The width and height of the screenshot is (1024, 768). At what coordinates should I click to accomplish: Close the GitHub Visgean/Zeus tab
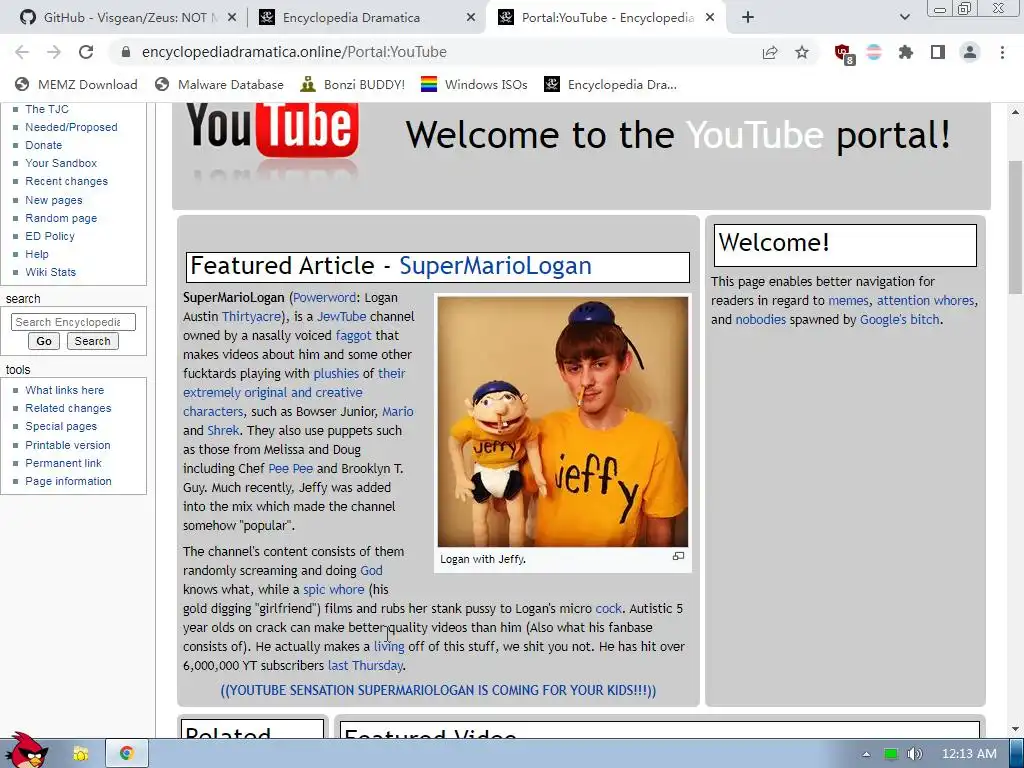[x=231, y=18]
